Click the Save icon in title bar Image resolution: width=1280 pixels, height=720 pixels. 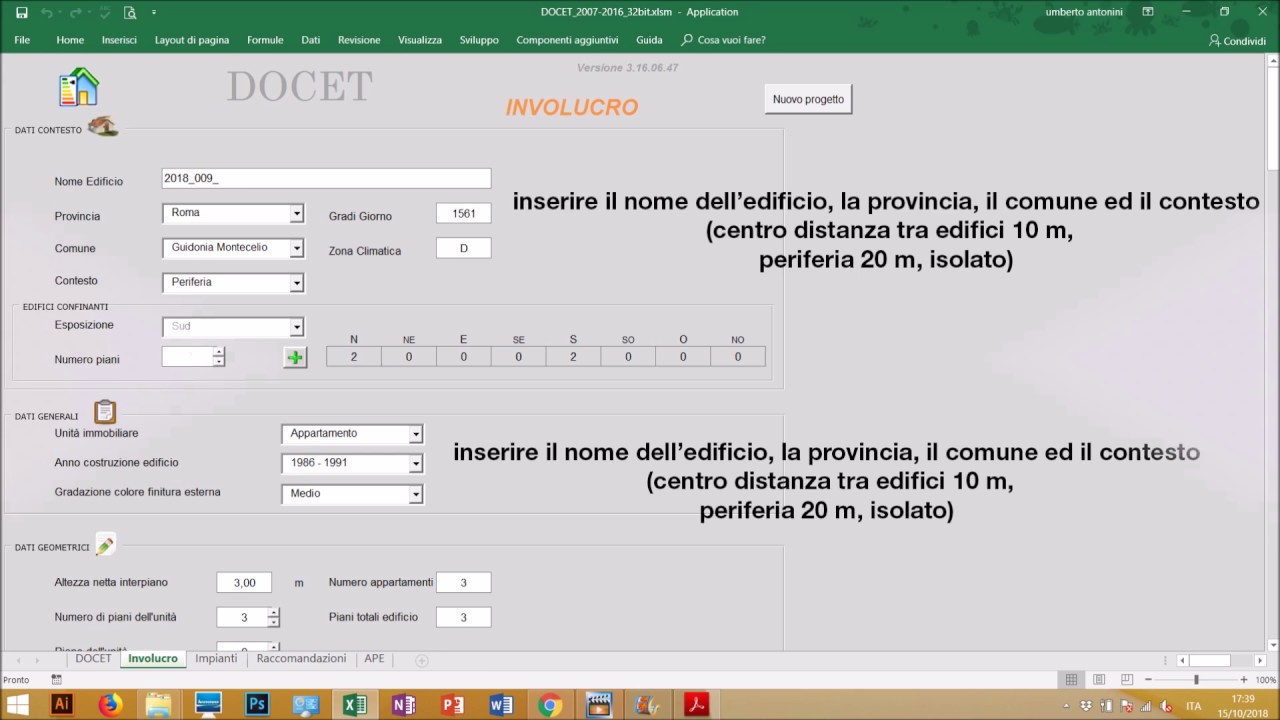22,12
